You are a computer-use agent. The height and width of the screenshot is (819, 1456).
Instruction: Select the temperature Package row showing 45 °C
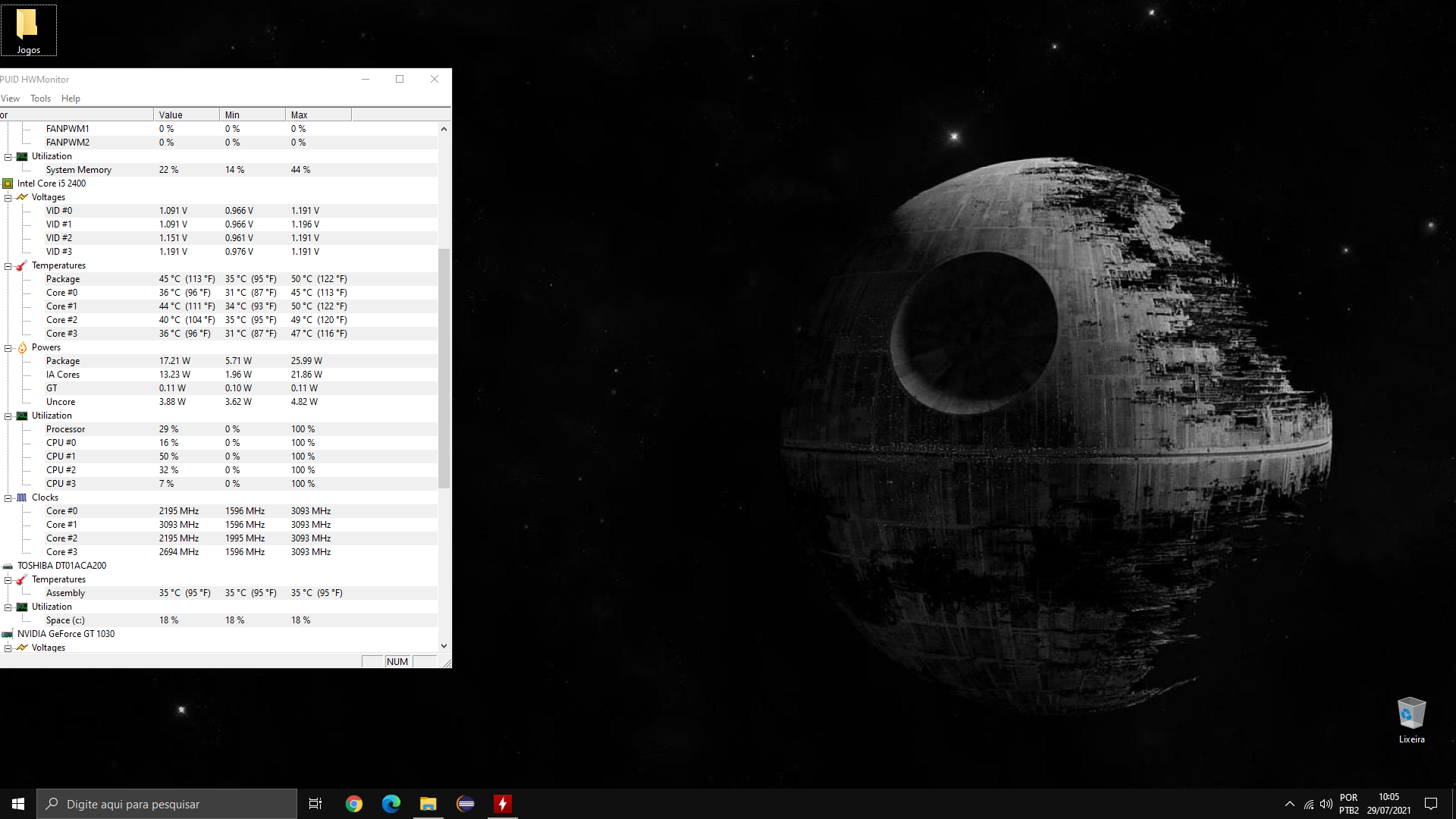pyautogui.click(x=218, y=279)
